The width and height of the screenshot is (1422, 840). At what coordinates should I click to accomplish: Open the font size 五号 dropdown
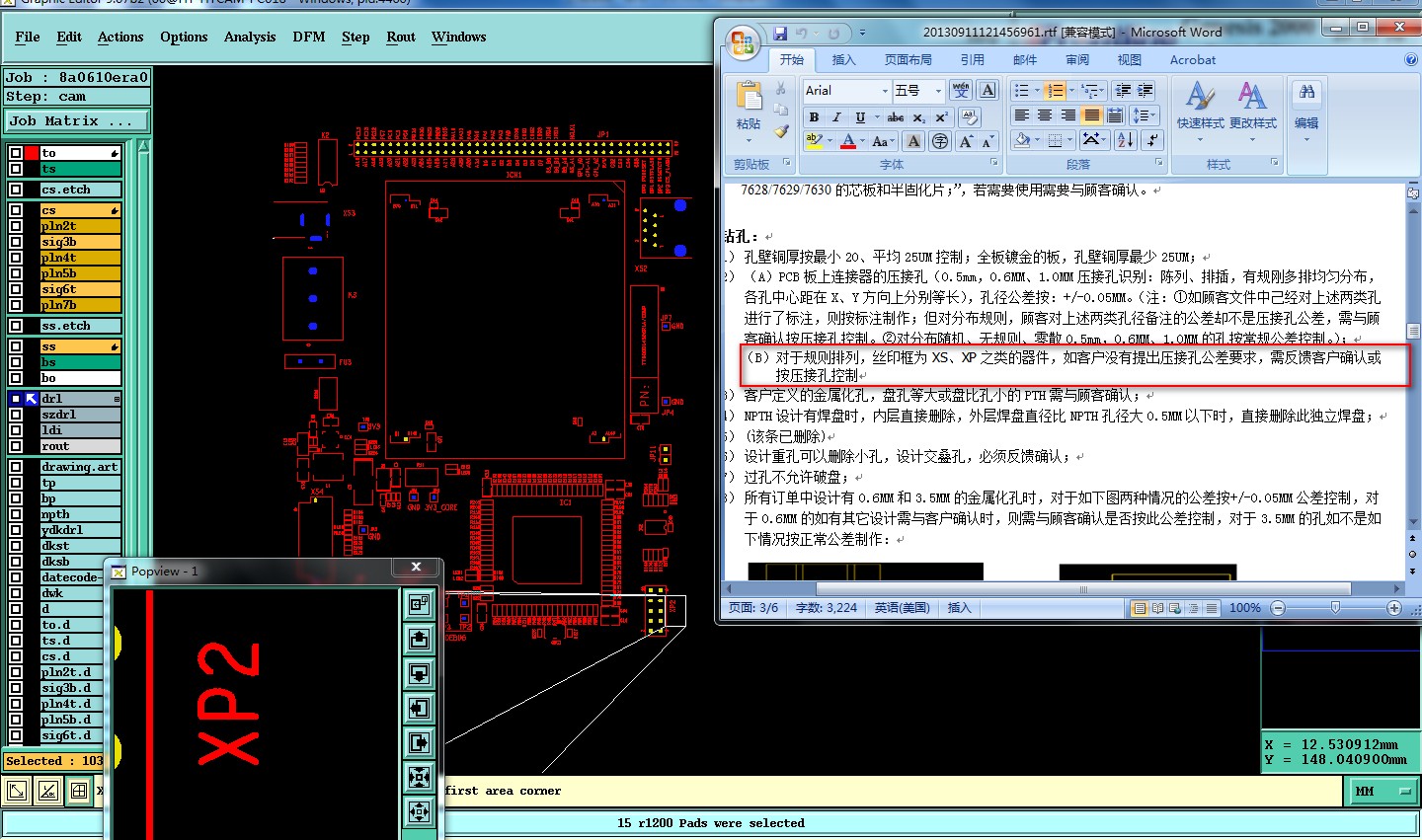[x=938, y=91]
